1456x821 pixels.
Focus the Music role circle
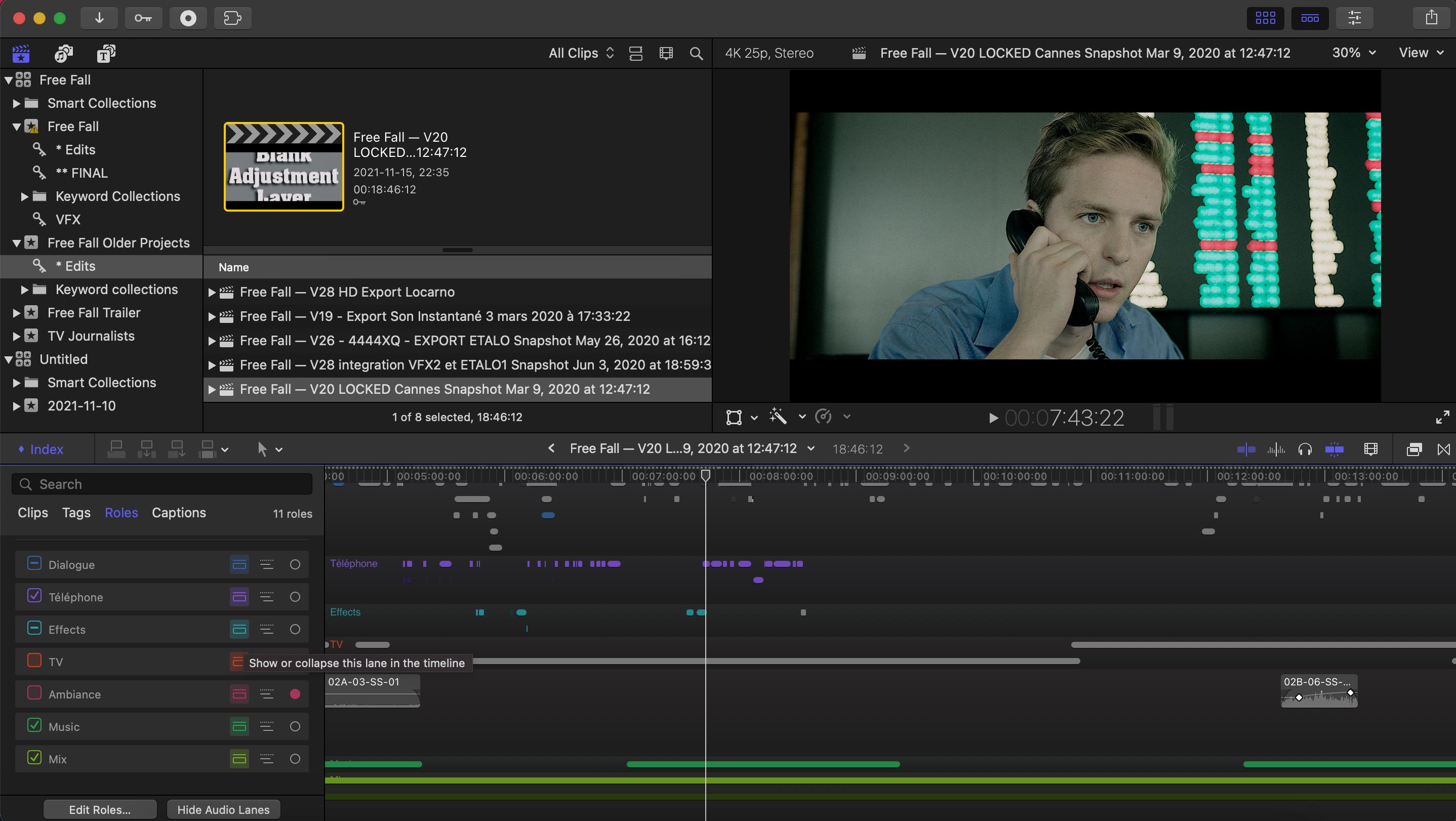[295, 727]
